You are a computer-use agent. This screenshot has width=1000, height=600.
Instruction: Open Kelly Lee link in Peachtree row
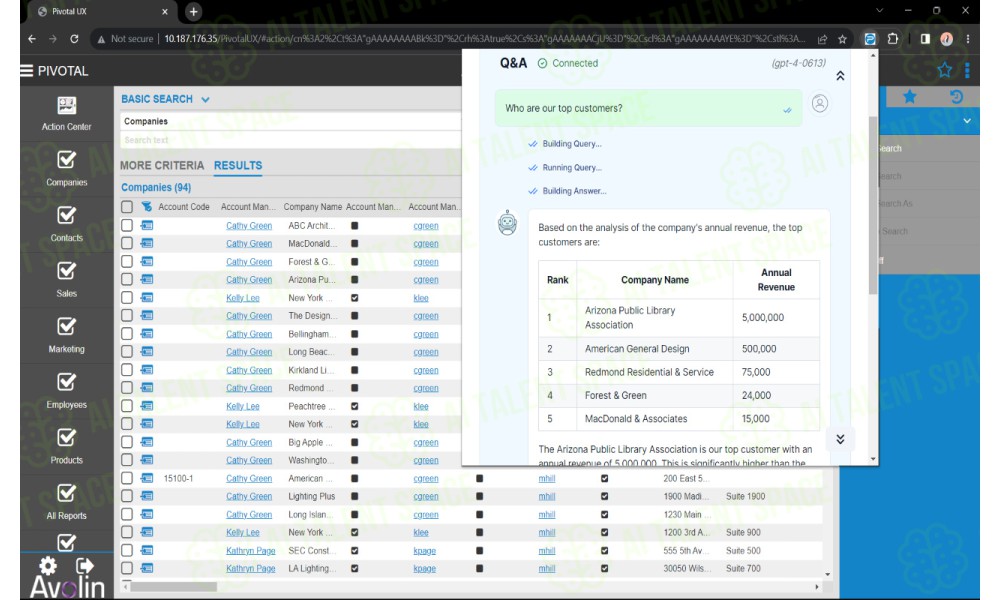click(x=242, y=406)
